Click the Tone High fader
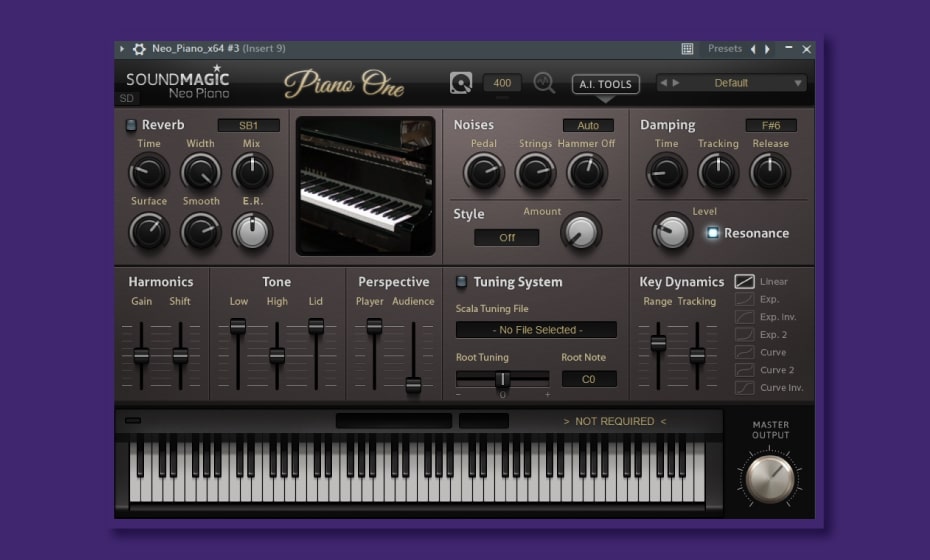Image resolution: width=930 pixels, height=560 pixels. click(x=277, y=356)
